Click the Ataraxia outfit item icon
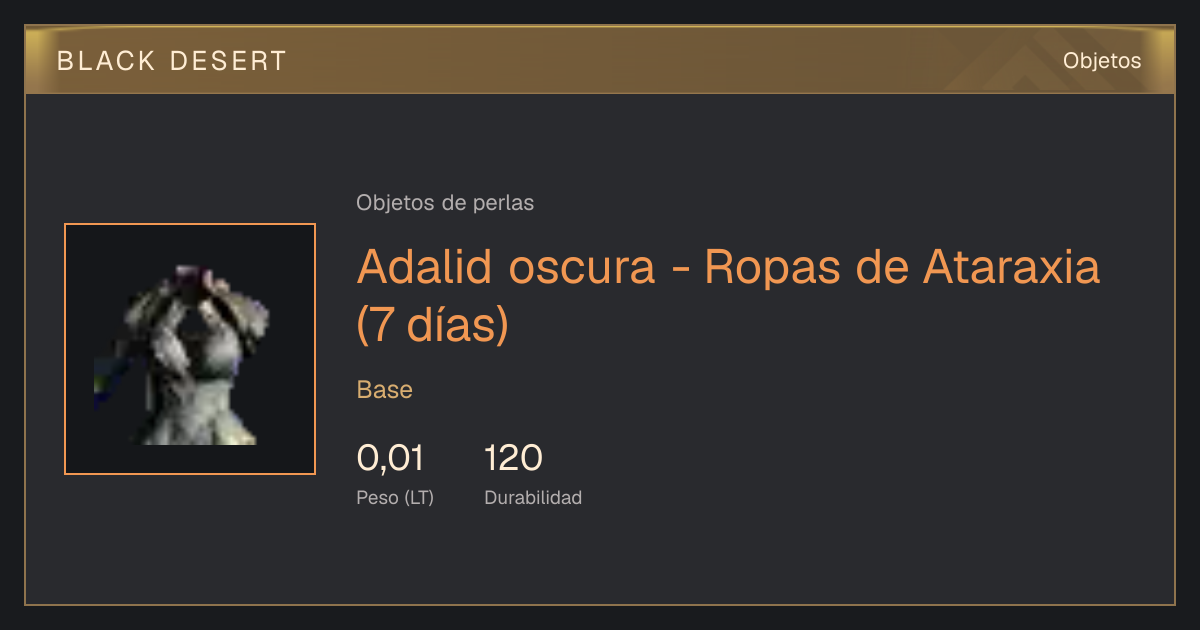This screenshot has height=630, width=1200. [x=190, y=349]
